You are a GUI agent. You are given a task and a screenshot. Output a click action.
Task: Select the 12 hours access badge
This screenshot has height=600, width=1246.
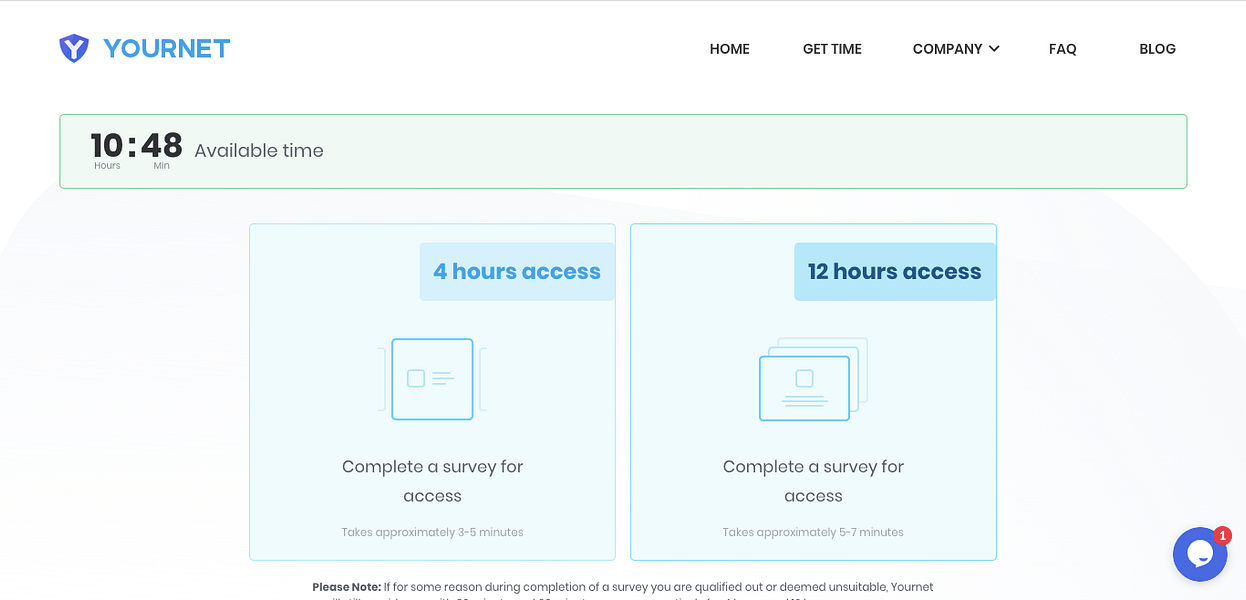tap(894, 271)
